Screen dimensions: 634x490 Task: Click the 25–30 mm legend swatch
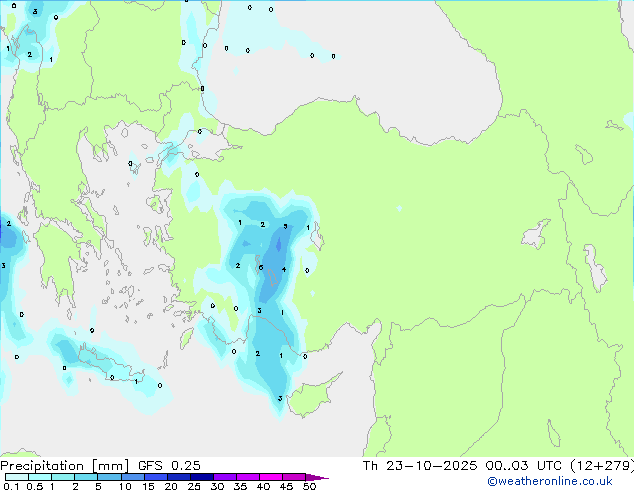201,477
